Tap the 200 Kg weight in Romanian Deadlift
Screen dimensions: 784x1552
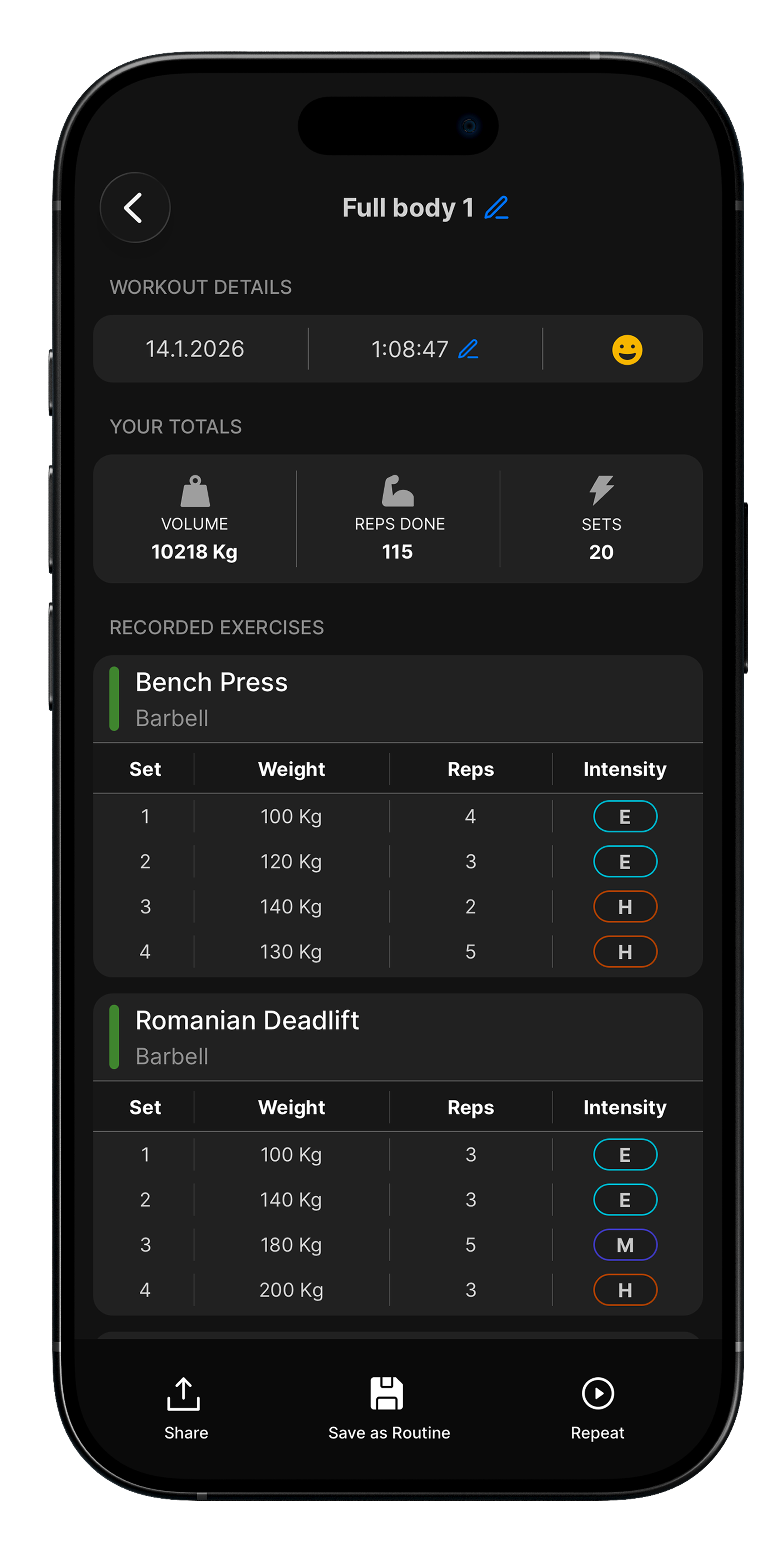pos(291,1290)
